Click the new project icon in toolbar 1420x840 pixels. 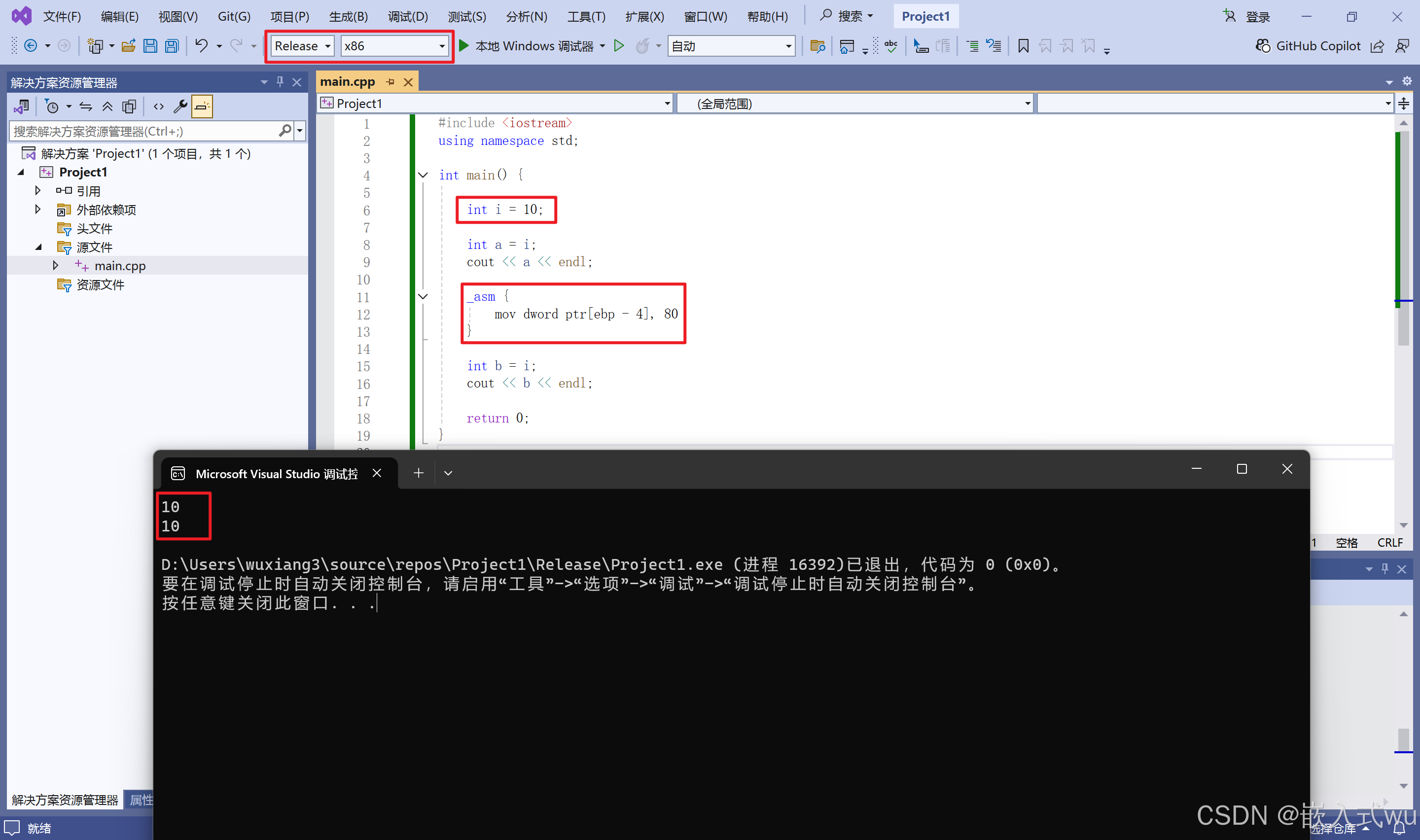click(95, 46)
